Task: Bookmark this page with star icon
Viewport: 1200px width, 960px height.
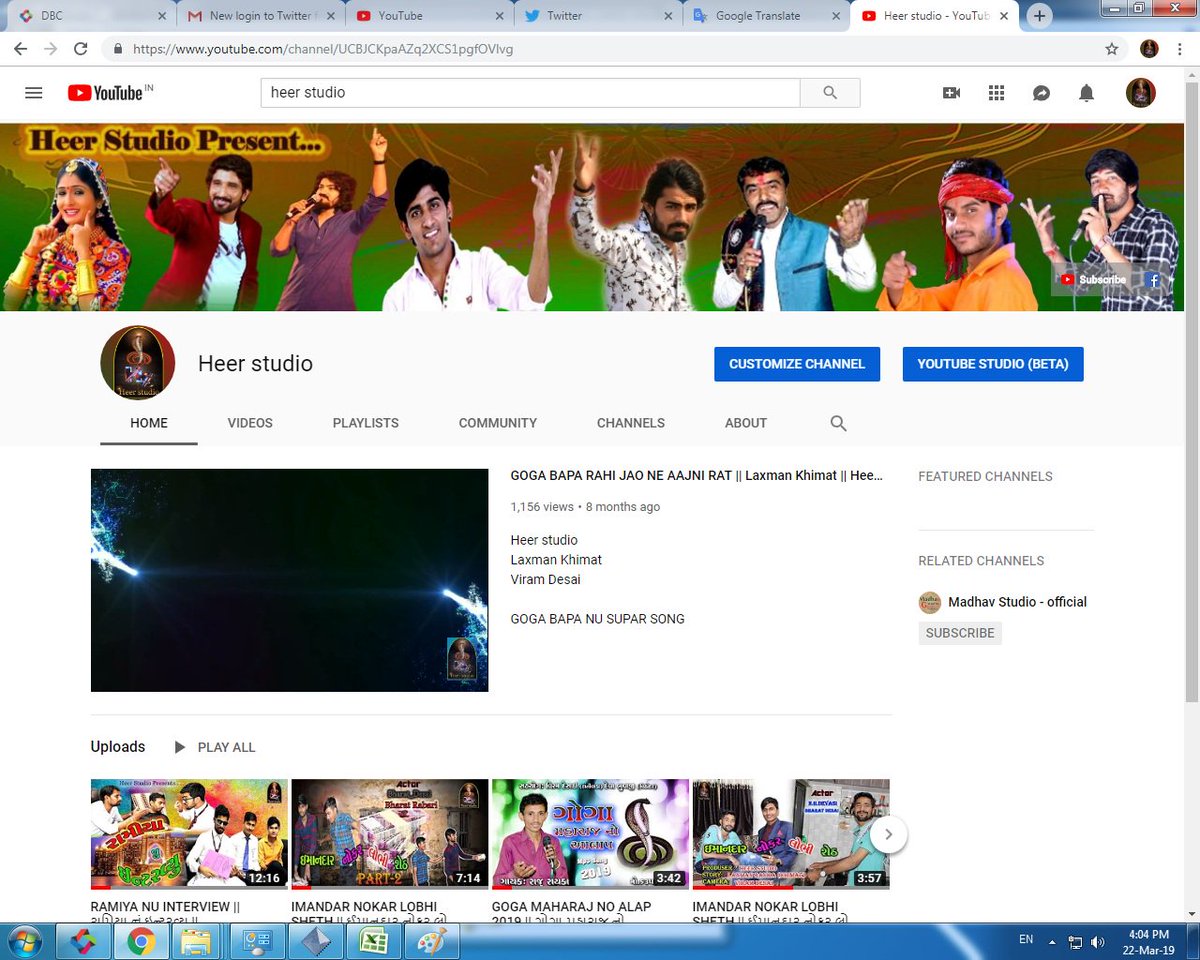Action: coord(1111,48)
